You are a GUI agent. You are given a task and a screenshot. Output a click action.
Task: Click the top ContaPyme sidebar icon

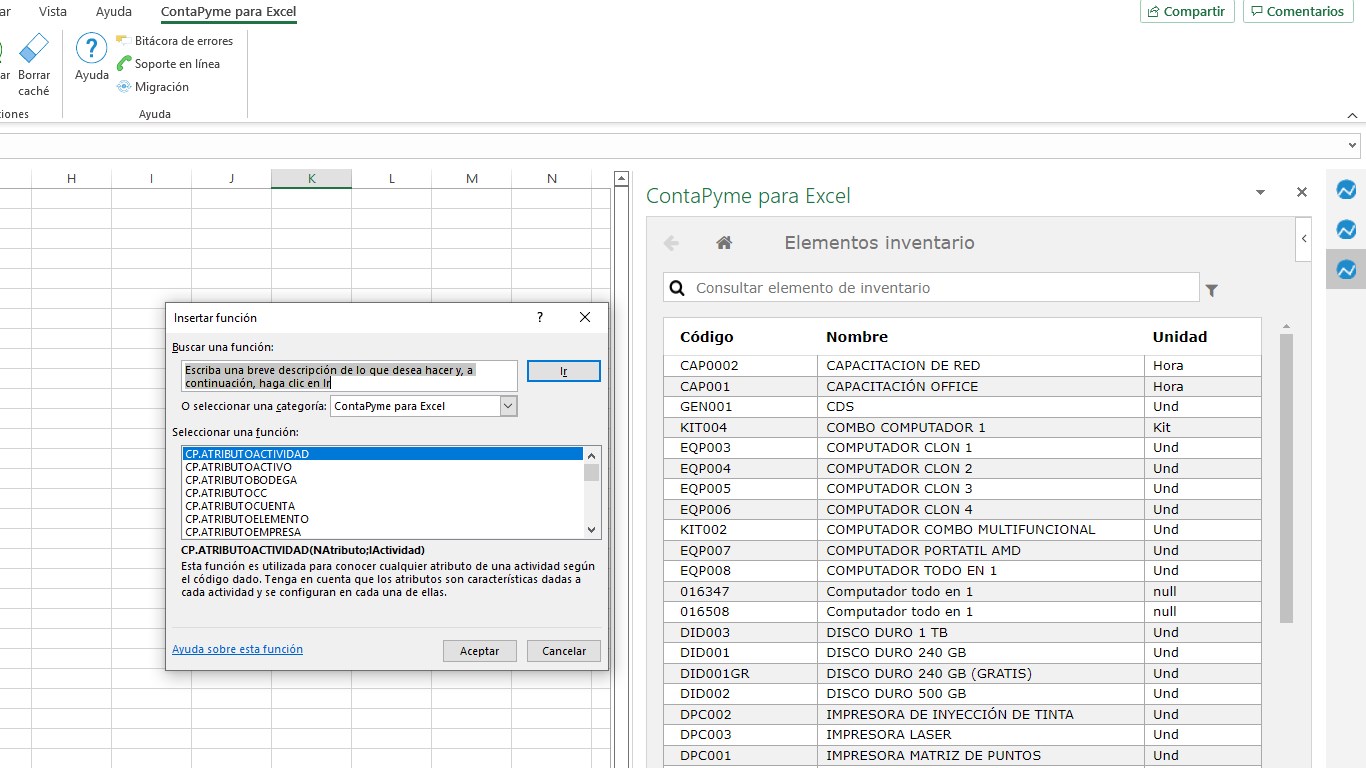tap(1346, 189)
